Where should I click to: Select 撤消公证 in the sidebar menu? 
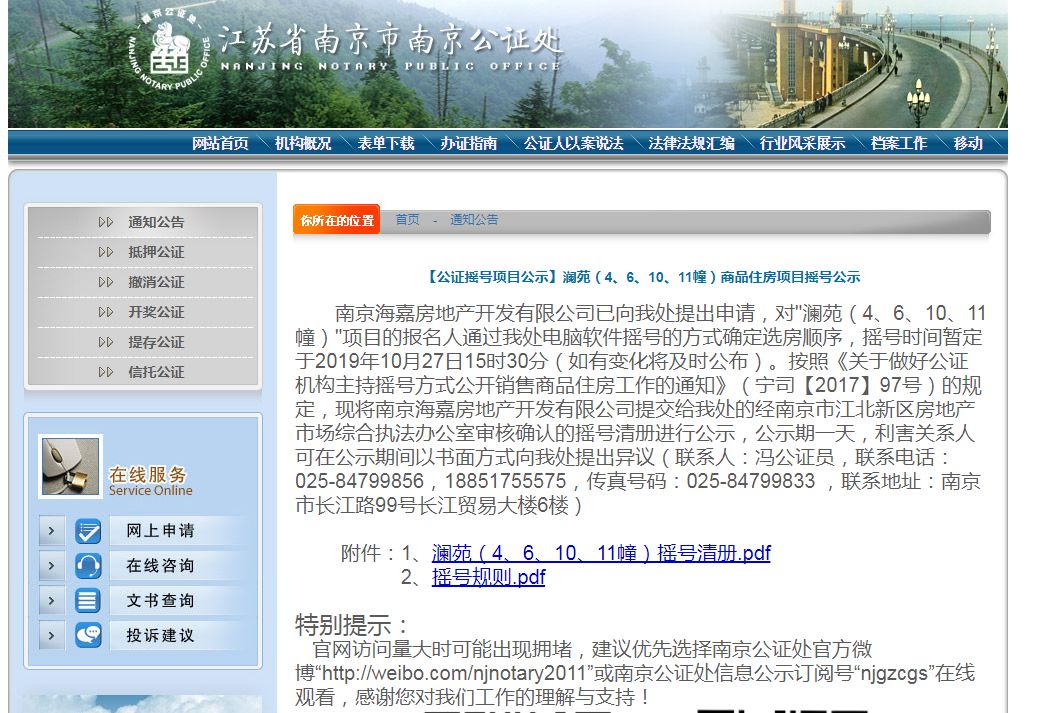(156, 282)
